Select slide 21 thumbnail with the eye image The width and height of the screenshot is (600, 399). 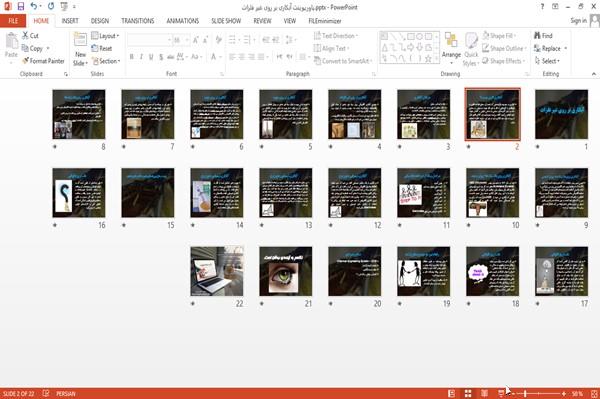pos(285,271)
